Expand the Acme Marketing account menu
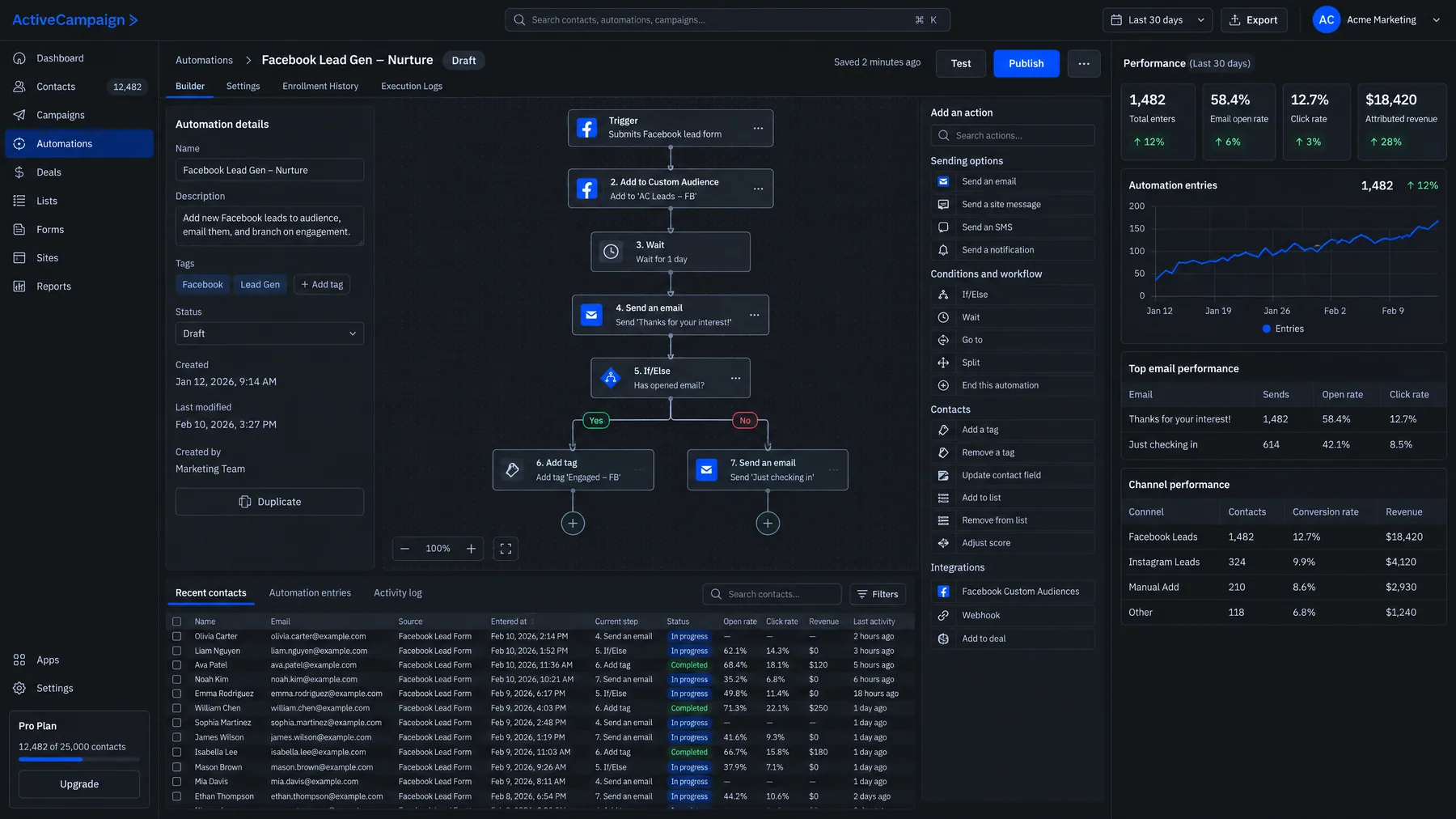Screen dimensions: 1456x819 point(1377,20)
